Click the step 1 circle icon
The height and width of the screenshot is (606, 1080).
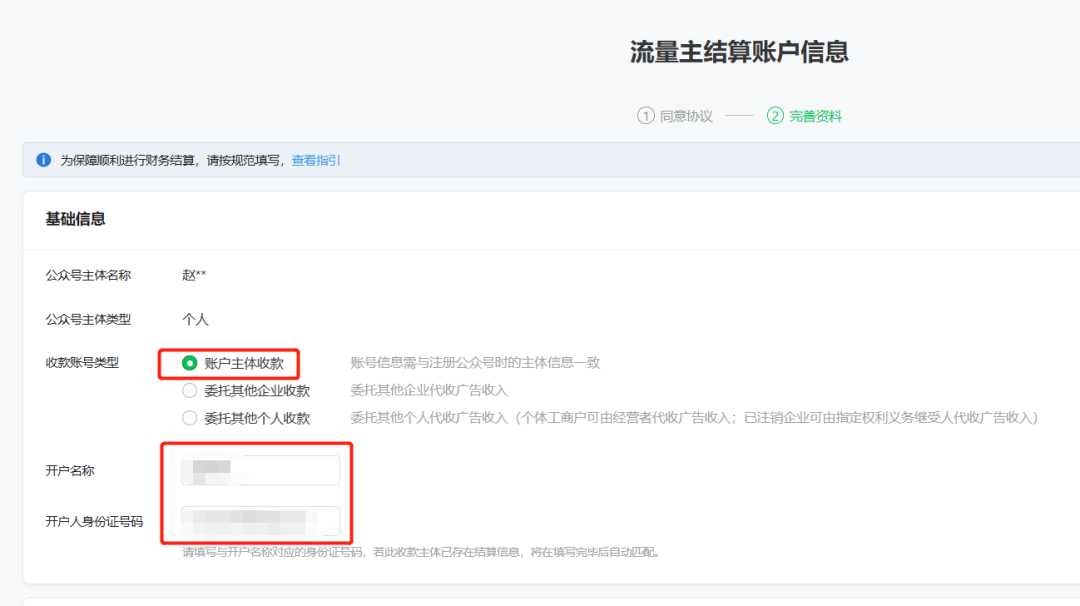(x=646, y=116)
